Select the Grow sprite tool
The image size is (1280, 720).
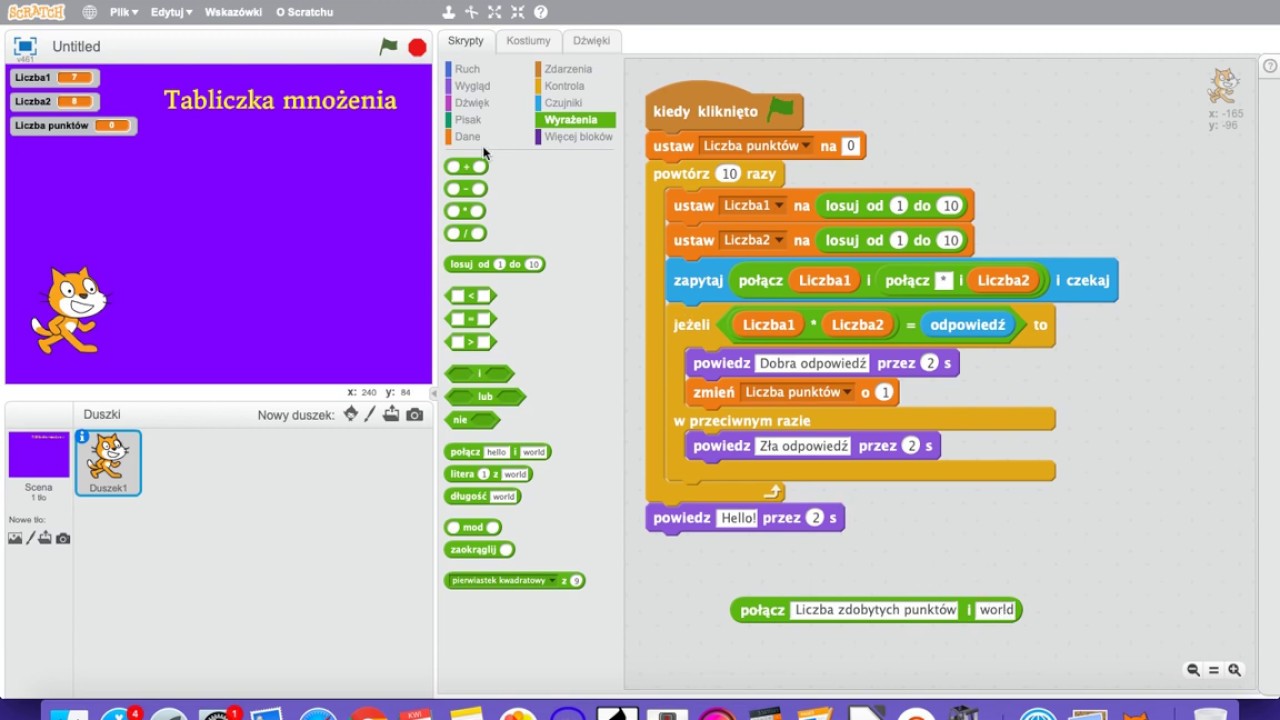494,12
